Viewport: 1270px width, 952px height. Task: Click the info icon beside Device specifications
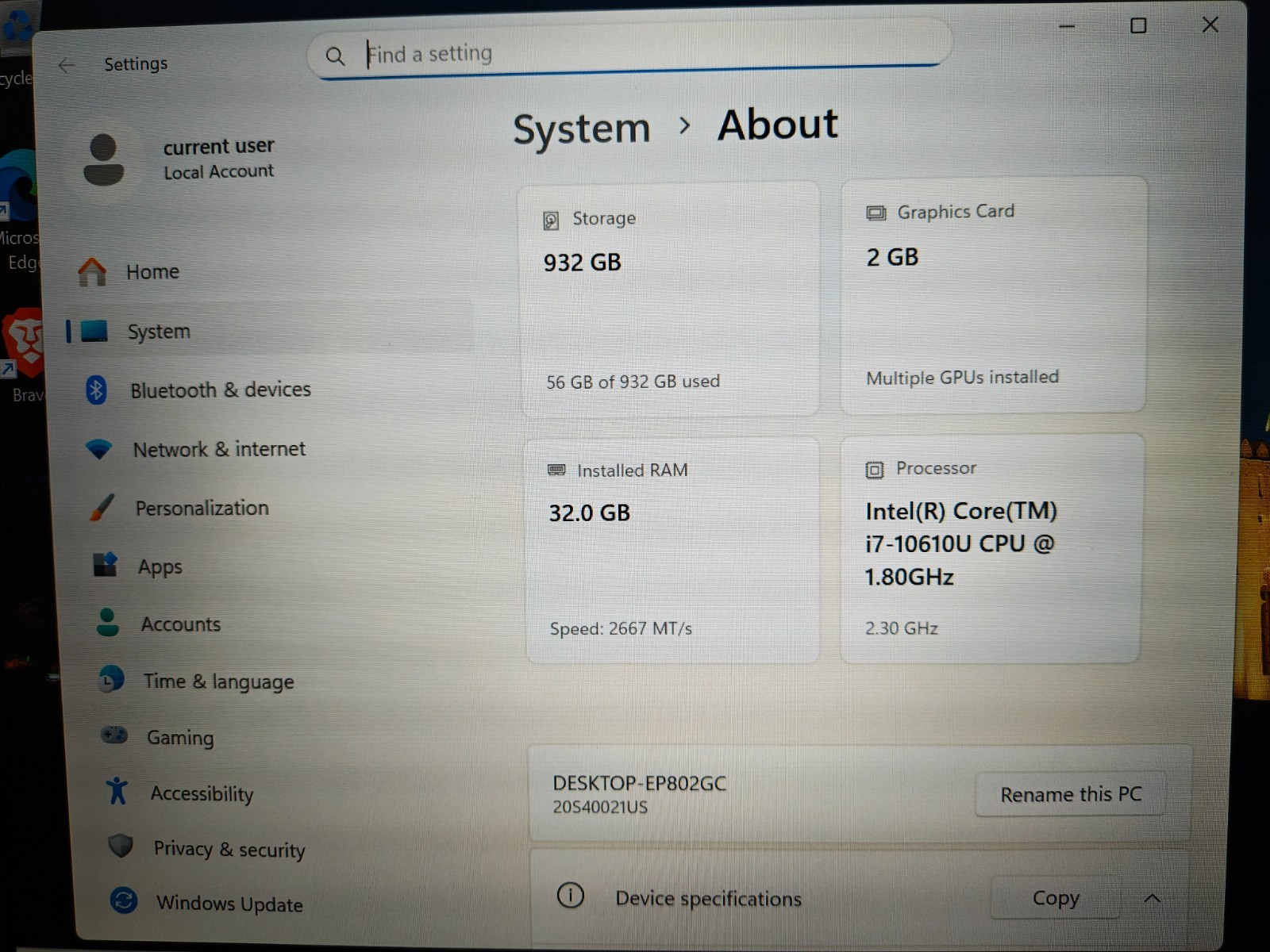(x=570, y=895)
